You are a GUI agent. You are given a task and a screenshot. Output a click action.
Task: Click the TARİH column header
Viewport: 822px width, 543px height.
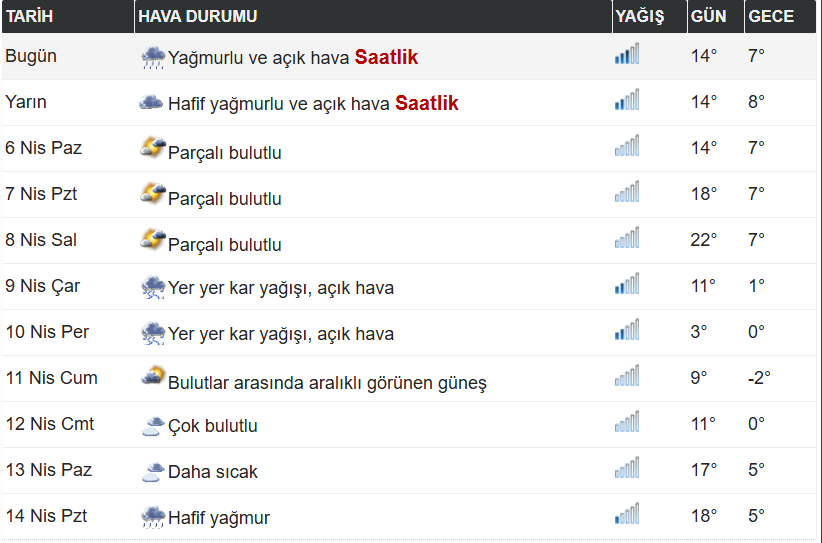coord(68,16)
